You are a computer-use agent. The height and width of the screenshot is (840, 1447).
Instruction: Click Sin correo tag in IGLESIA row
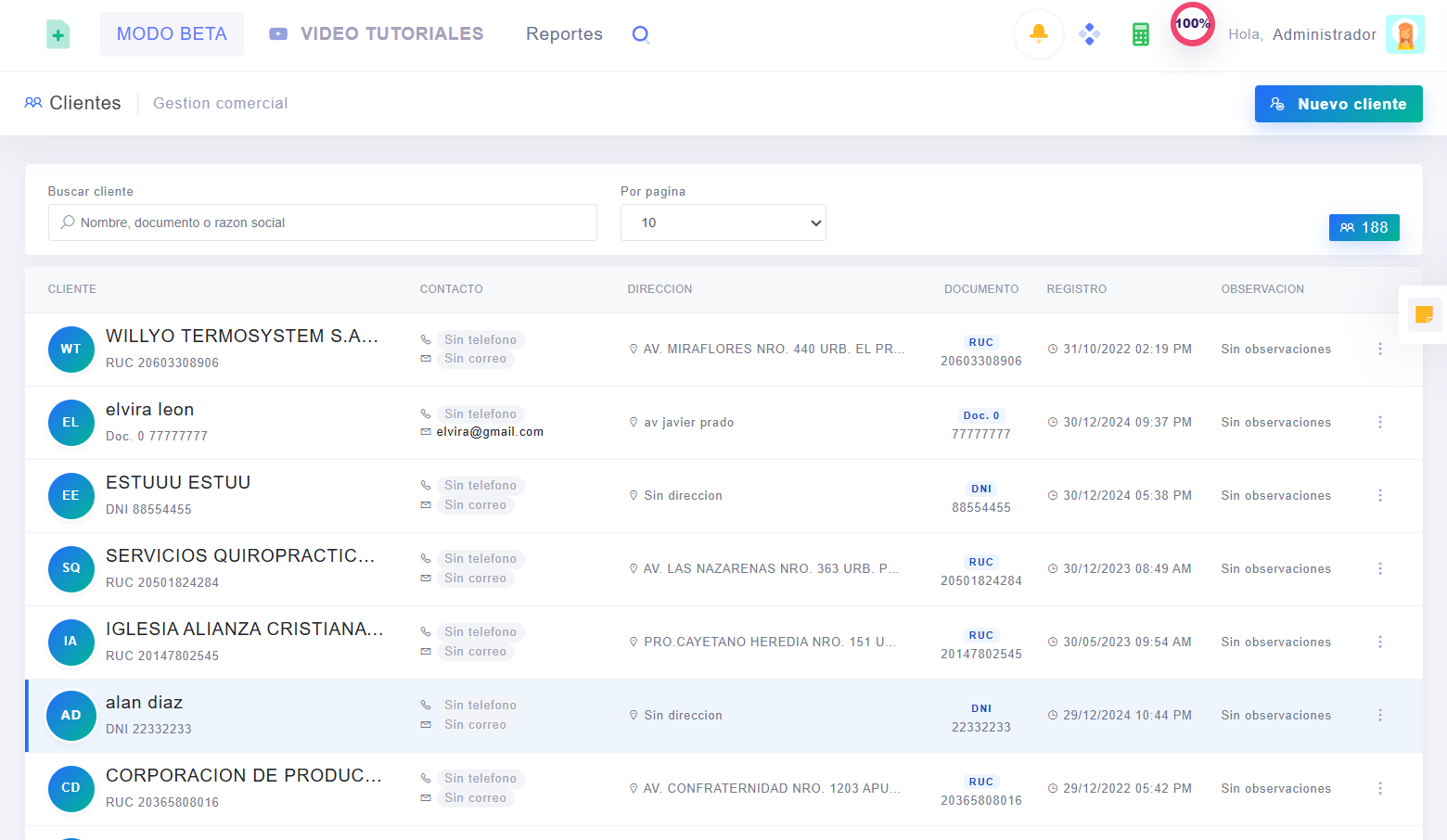click(475, 652)
